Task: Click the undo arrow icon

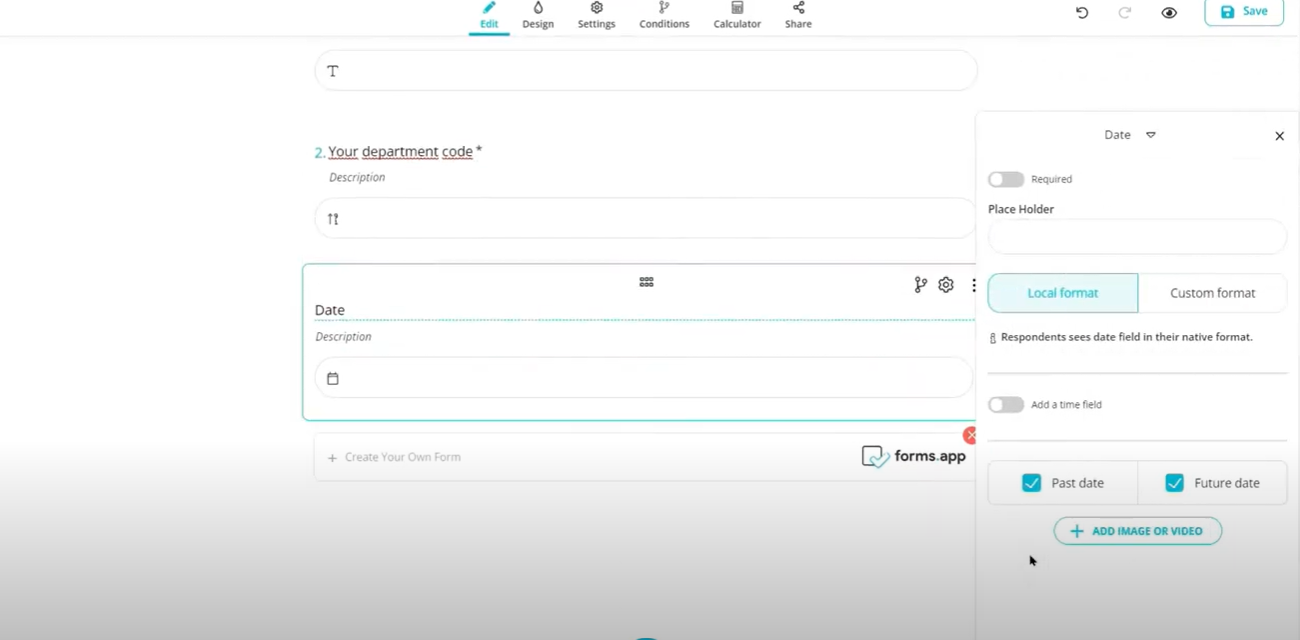Action: [x=1081, y=12]
